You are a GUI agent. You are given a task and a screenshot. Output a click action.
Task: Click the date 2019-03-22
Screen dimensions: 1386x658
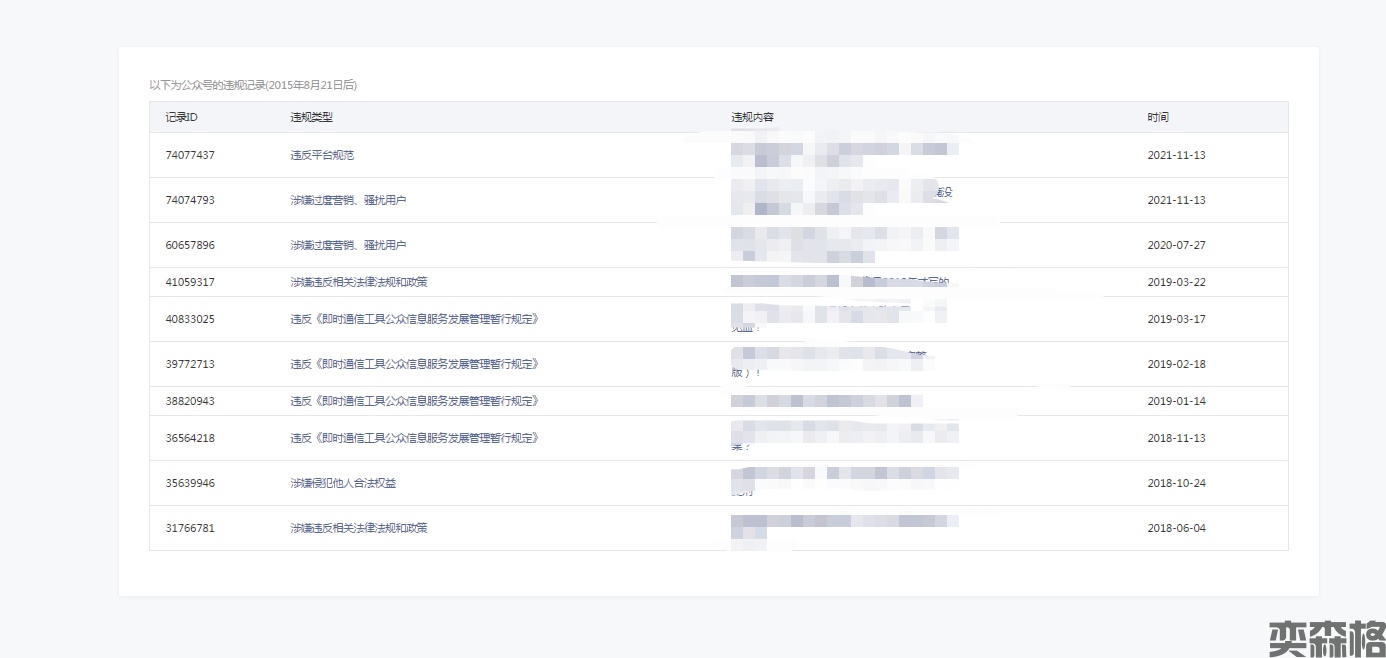[x=1176, y=282]
